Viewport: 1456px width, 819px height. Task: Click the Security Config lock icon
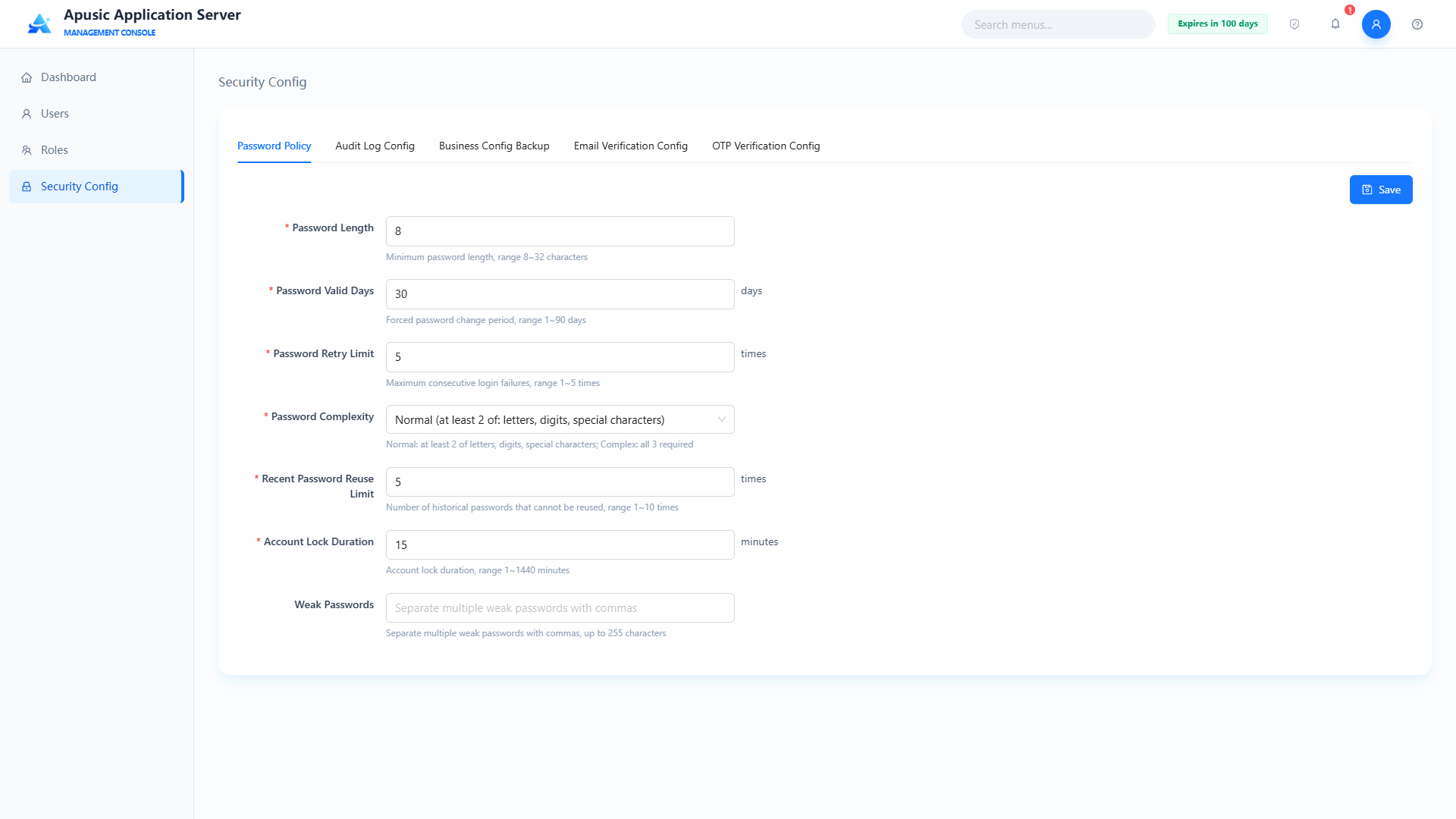click(27, 187)
